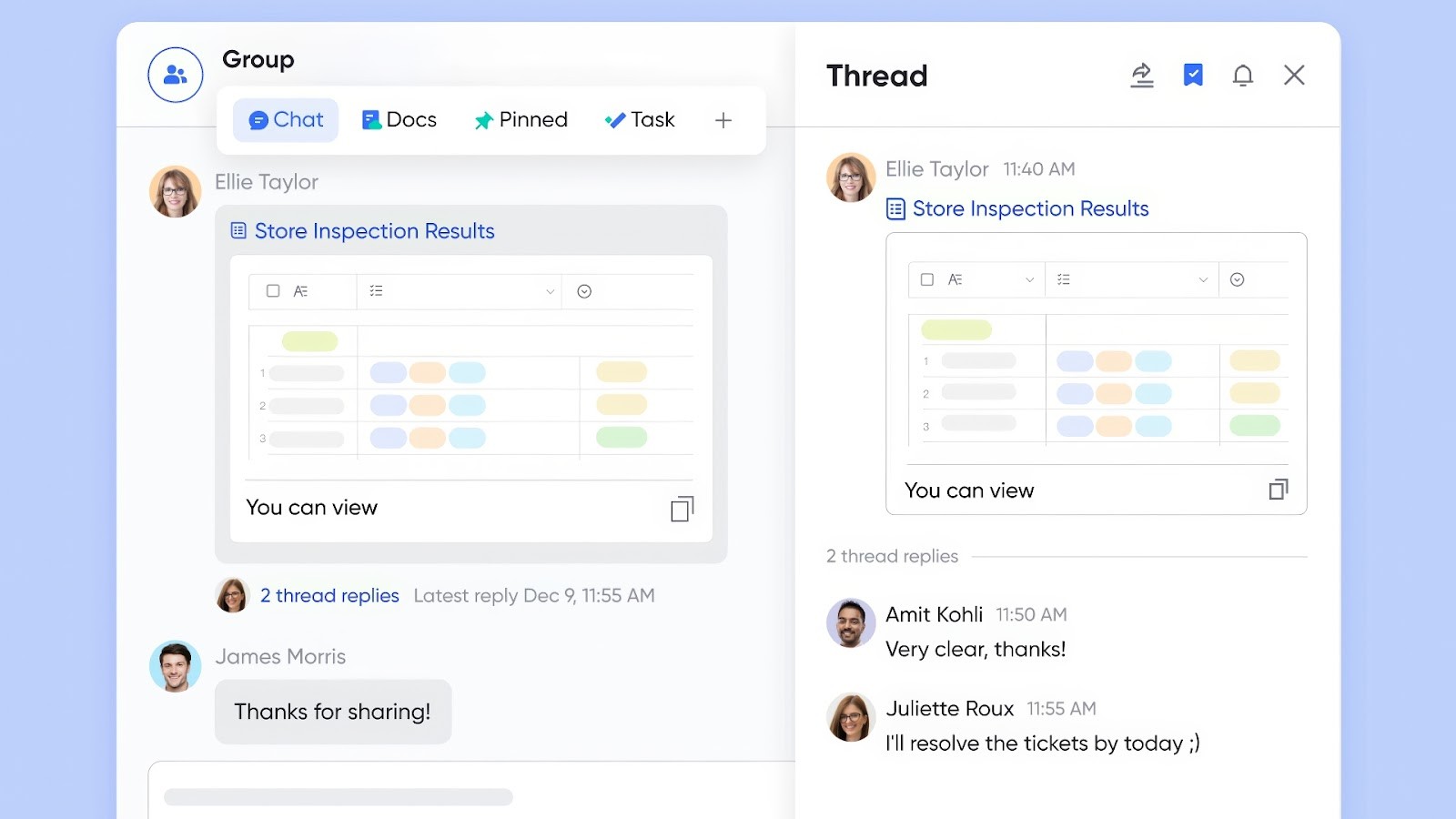Forward the thread using the share icon
Viewport: 1456px width, 819px height.
(x=1142, y=76)
